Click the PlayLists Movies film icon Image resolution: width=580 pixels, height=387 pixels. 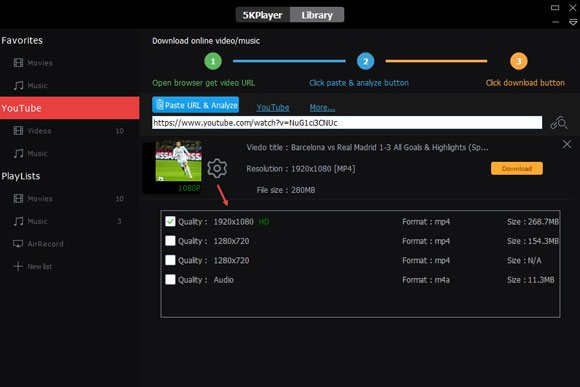point(18,199)
